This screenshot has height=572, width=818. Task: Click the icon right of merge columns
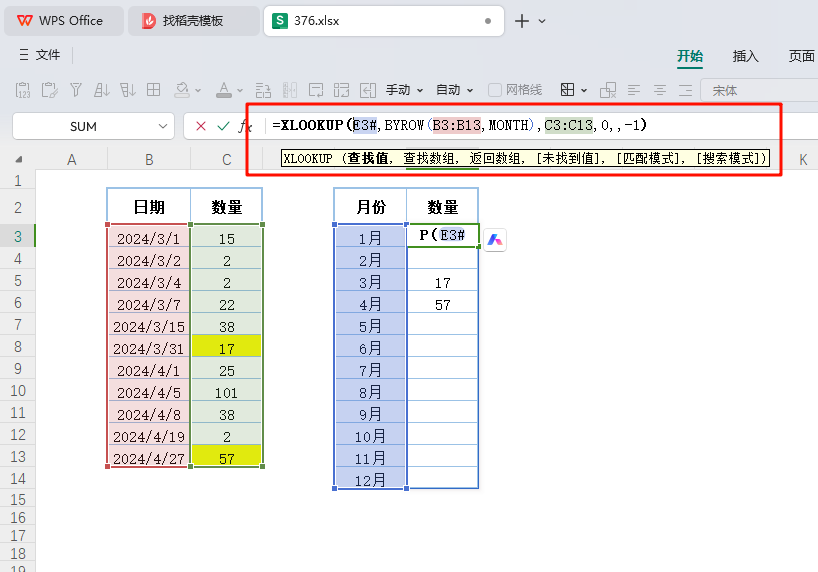coord(316,90)
